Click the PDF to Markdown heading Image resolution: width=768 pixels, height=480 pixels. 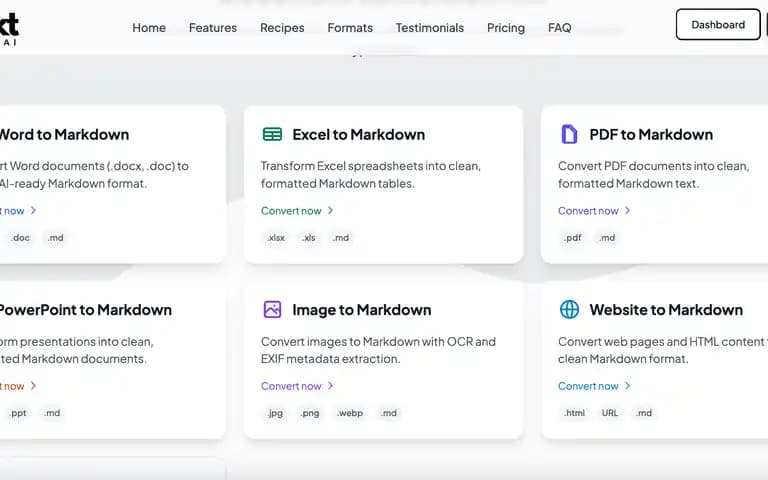tap(651, 134)
